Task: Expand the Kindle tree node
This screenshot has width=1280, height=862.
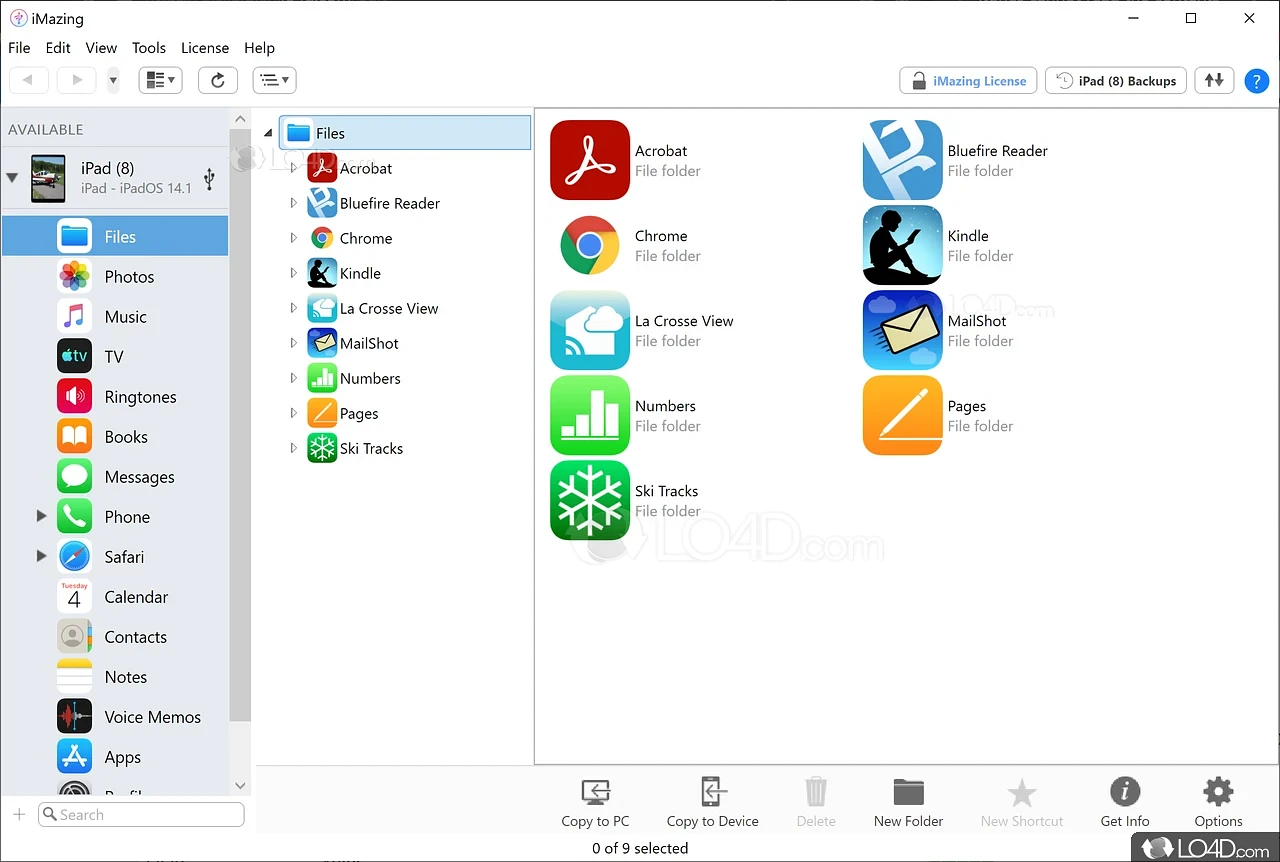Action: (x=293, y=273)
